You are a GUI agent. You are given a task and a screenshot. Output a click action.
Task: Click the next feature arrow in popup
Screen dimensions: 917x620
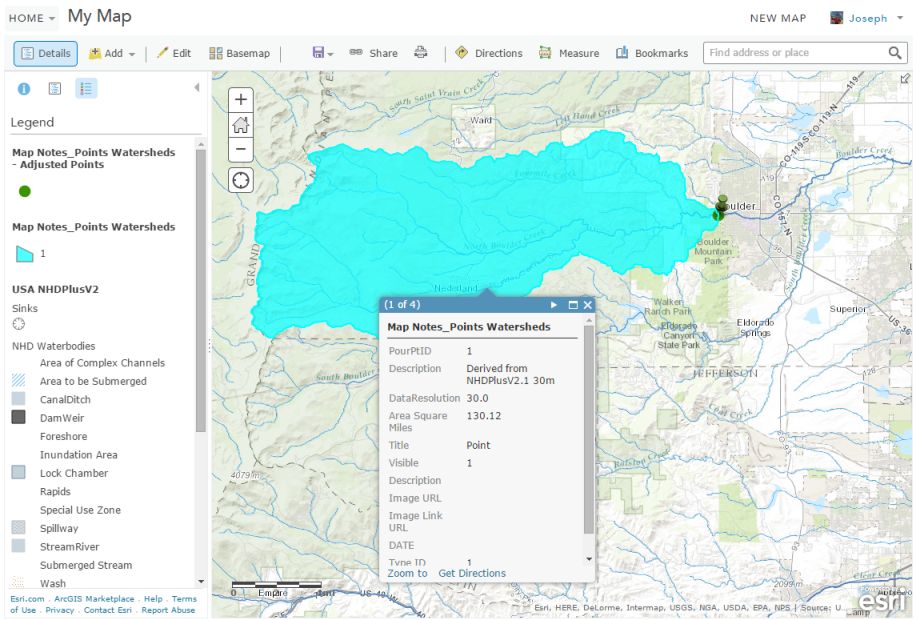tap(554, 305)
